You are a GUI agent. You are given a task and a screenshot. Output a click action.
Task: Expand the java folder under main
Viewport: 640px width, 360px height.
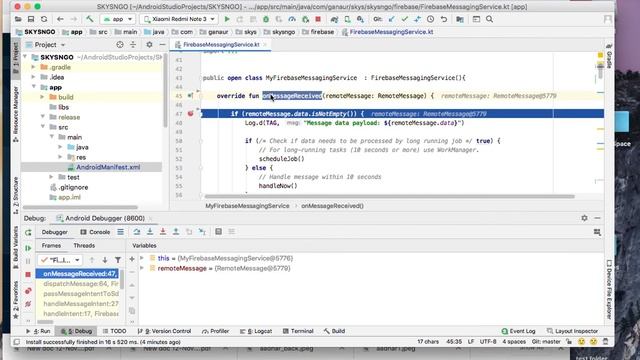click(60, 147)
